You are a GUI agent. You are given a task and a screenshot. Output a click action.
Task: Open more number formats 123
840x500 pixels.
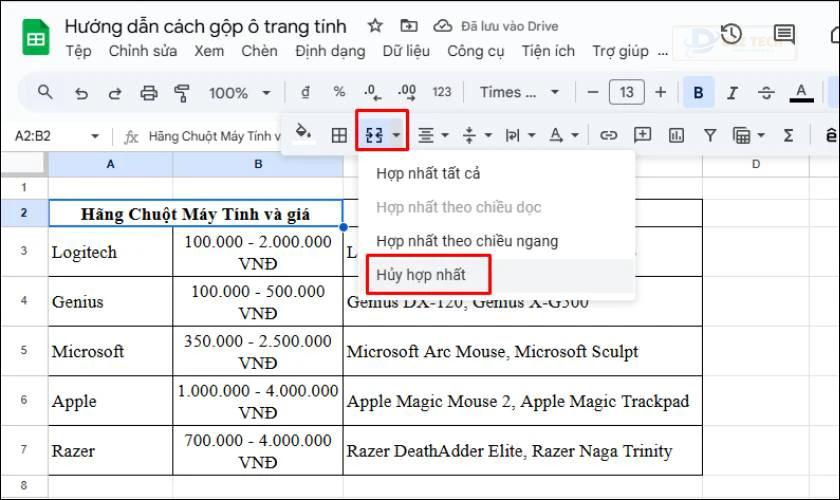pyautogui.click(x=442, y=92)
